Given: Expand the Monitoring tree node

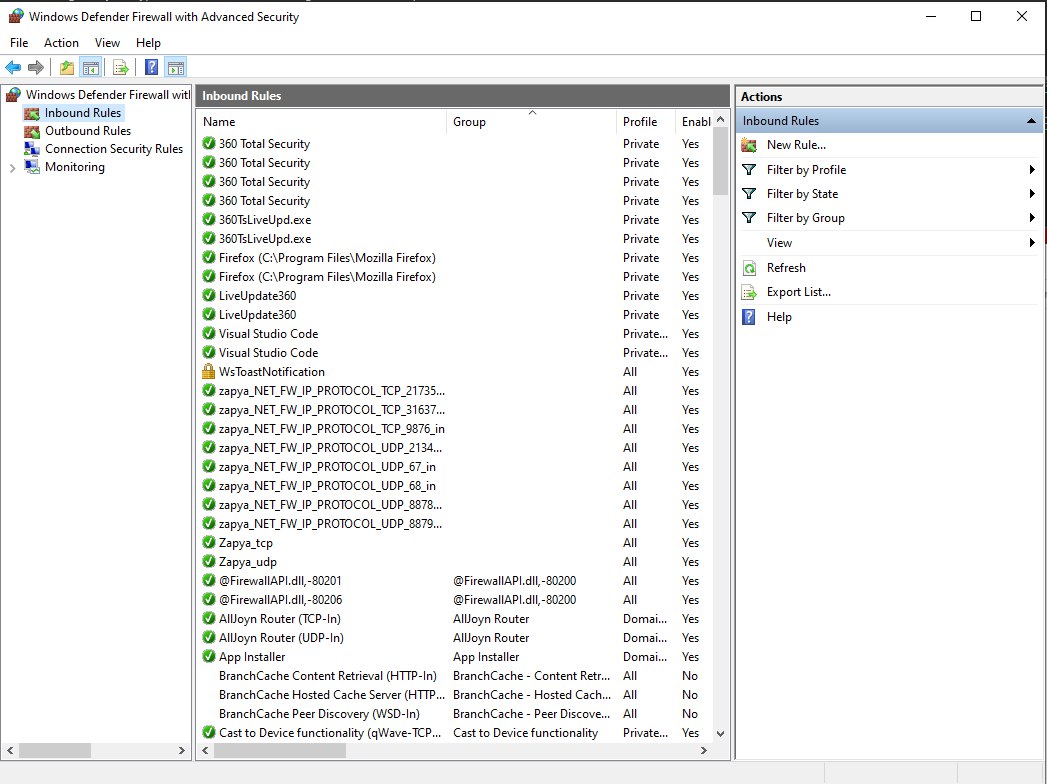Looking at the screenshot, I should tap(12, 168).
